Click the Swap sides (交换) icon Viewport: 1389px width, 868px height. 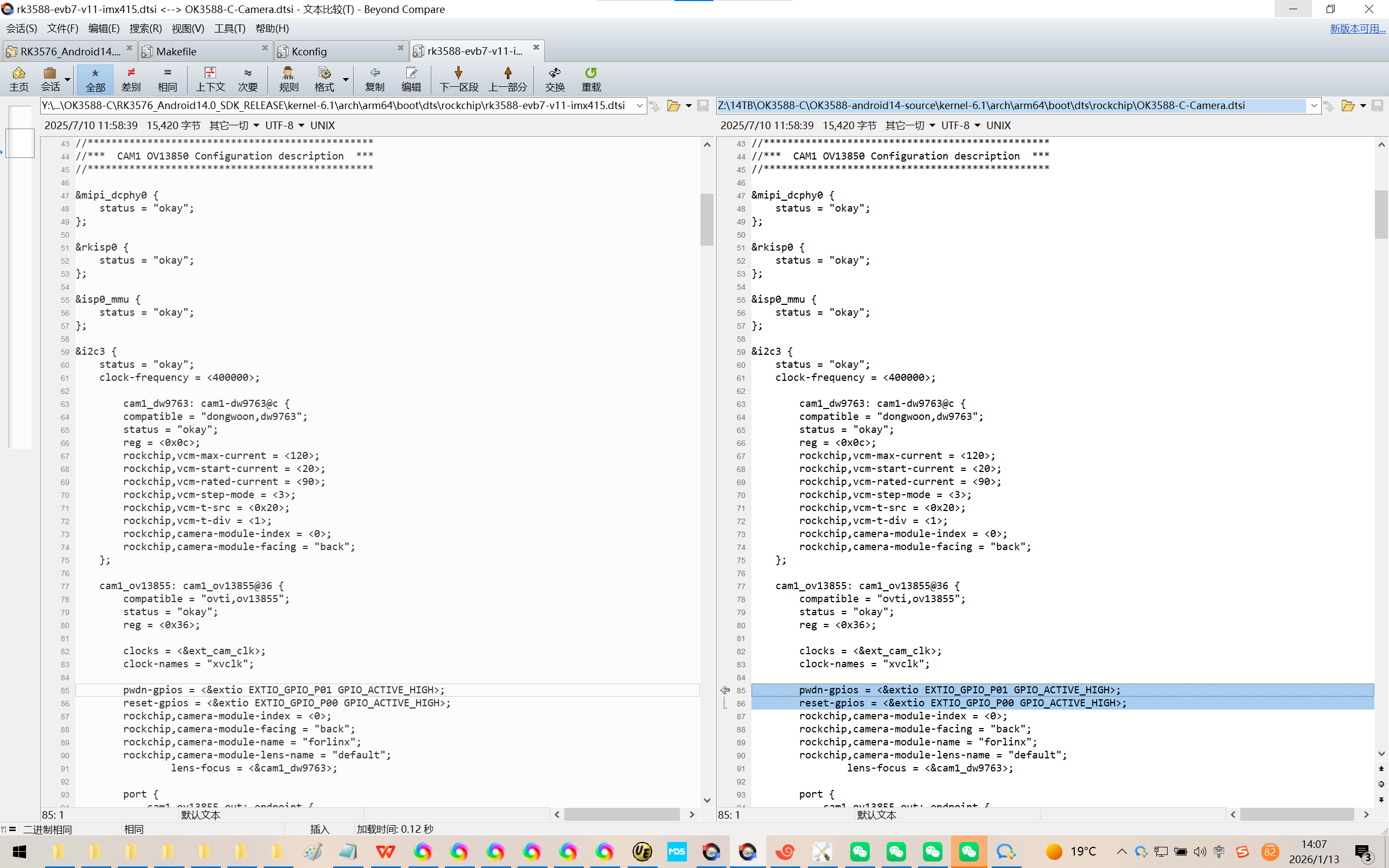pos(555,79)
